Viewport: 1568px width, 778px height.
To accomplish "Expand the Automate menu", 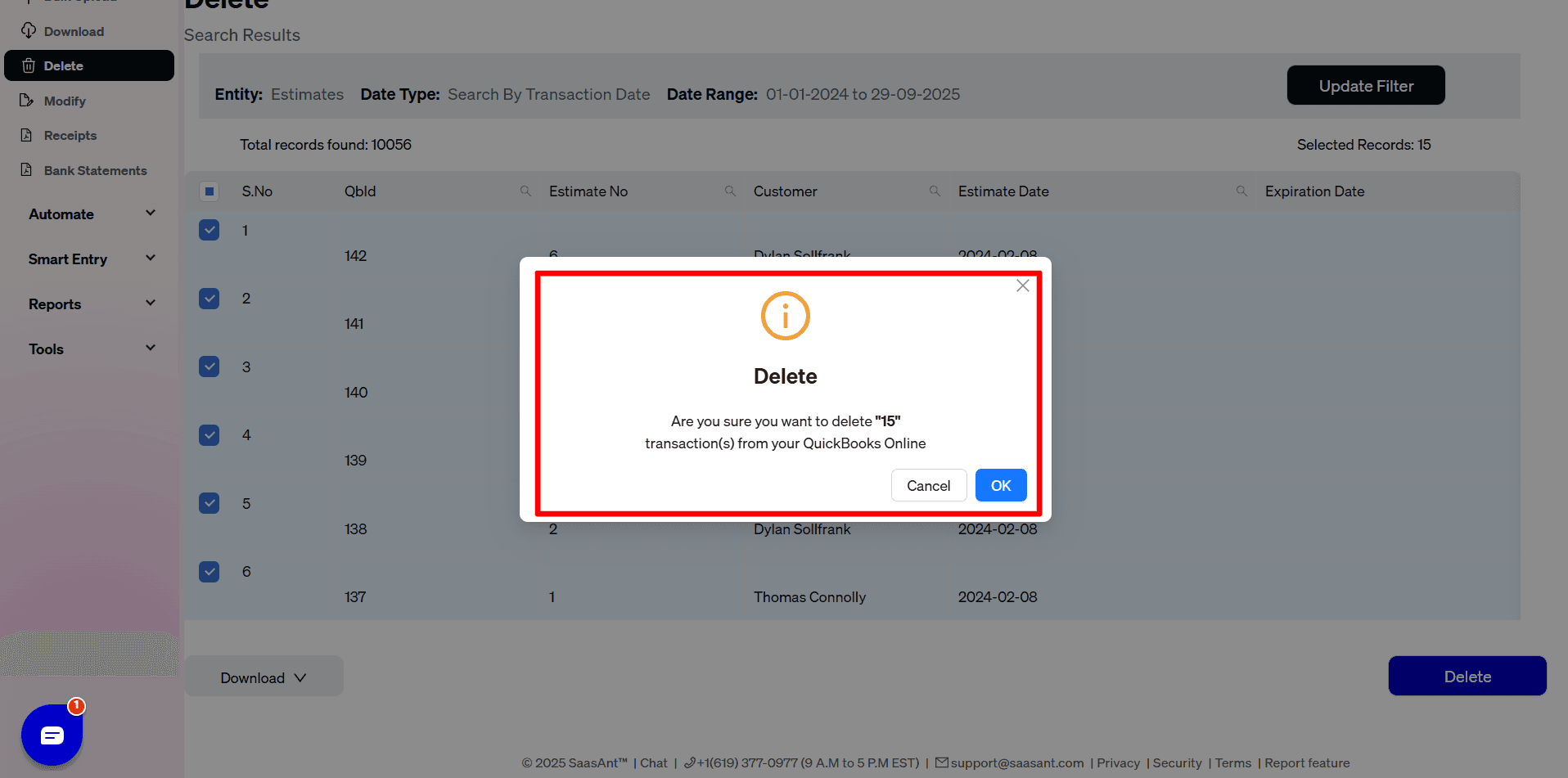I will (x=90, y=214).
